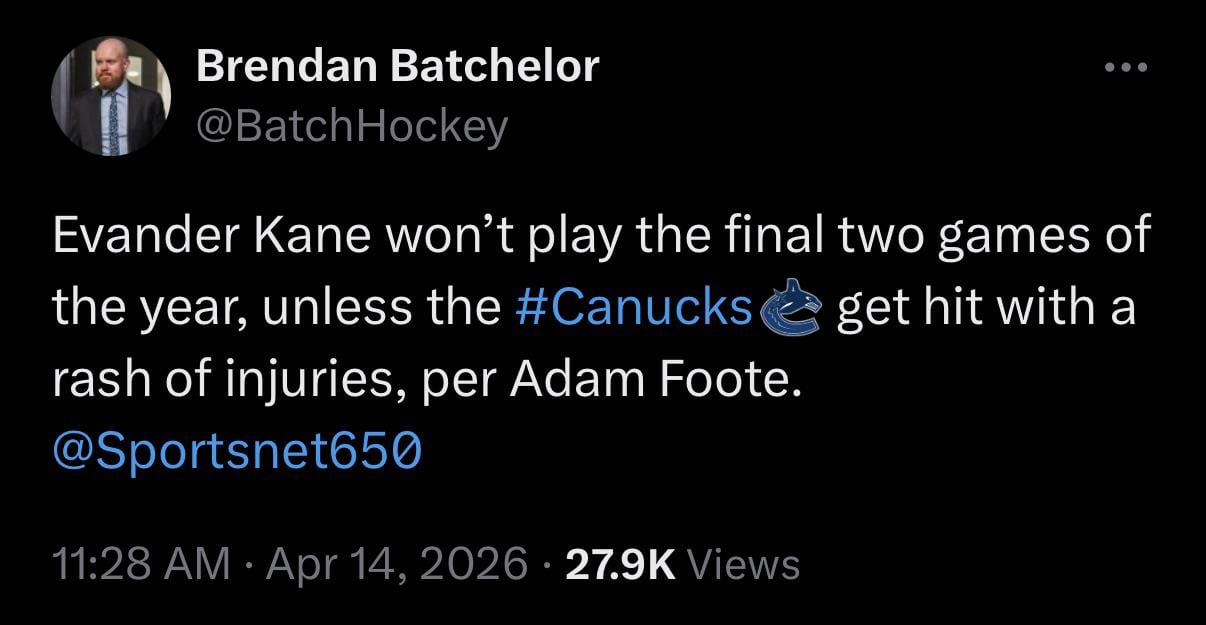Open the Brendan Batchelor display name
This screenshot has width=1206, height=625.
coord(397,67)
